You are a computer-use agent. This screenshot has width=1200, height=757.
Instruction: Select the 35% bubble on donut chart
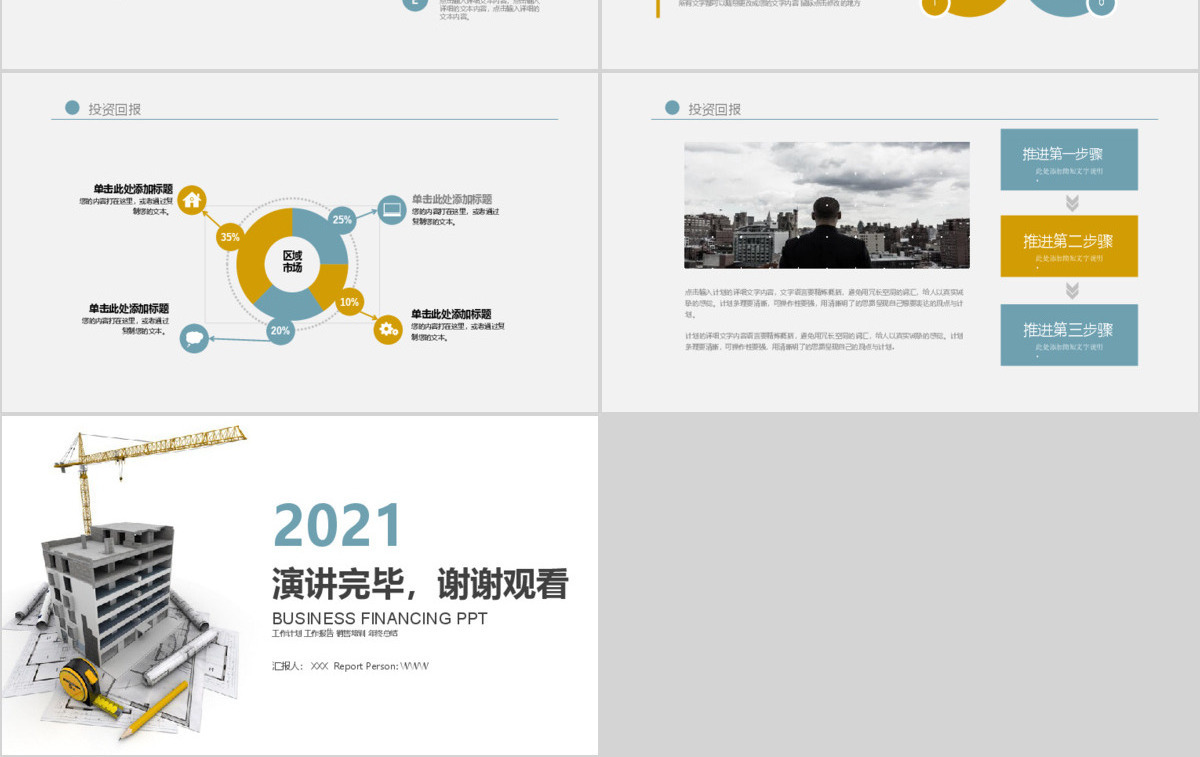230,237
